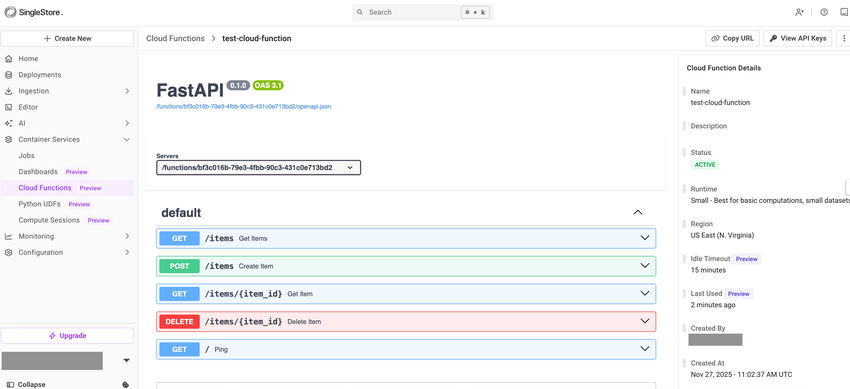Click the AI sparkle icon

8,124
